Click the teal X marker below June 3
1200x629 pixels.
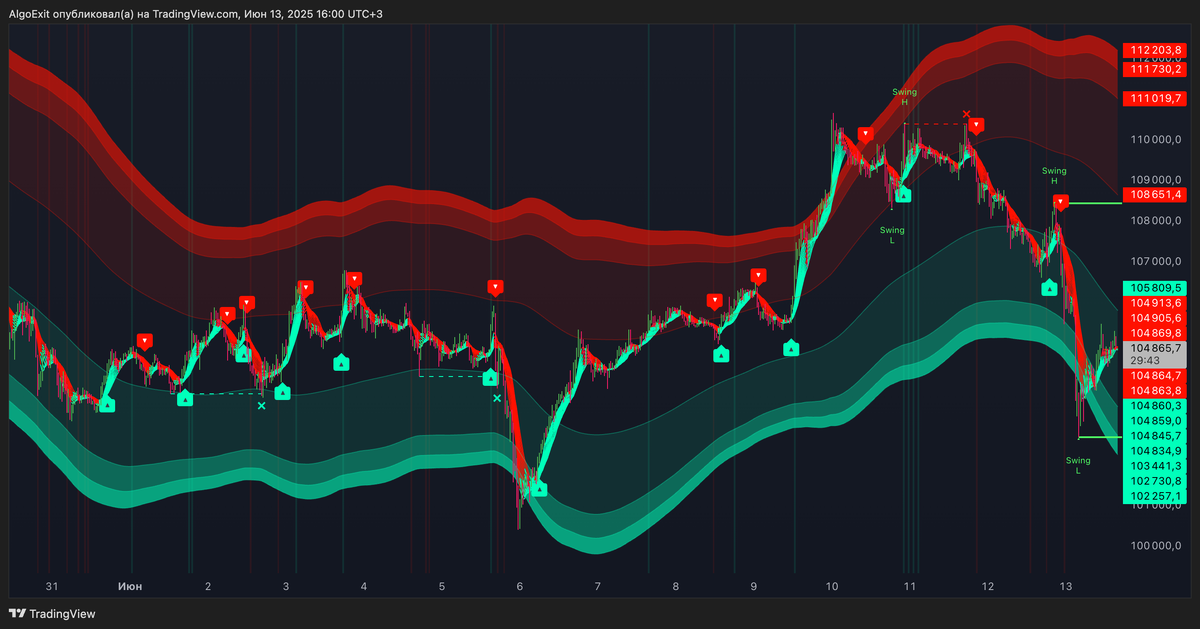(263, 407)
